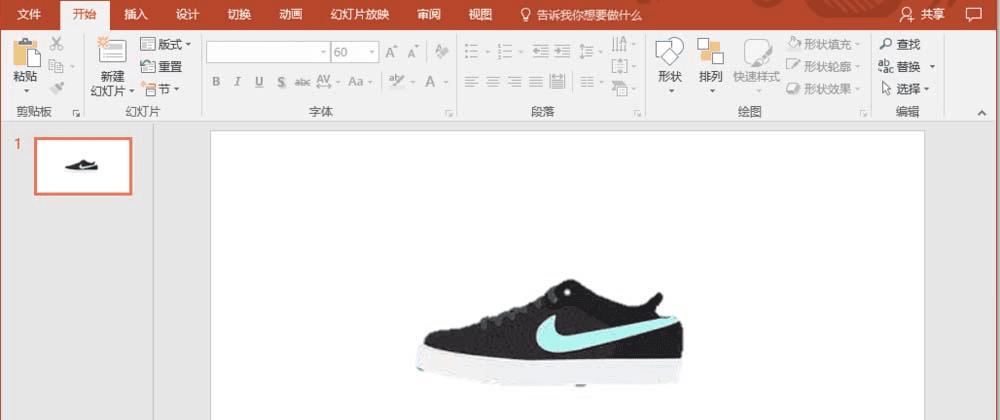Collapse the ribbon with chevron arrow
Image resolution: width=1000 pixels, height=420 pixels.
pos(981,113)
